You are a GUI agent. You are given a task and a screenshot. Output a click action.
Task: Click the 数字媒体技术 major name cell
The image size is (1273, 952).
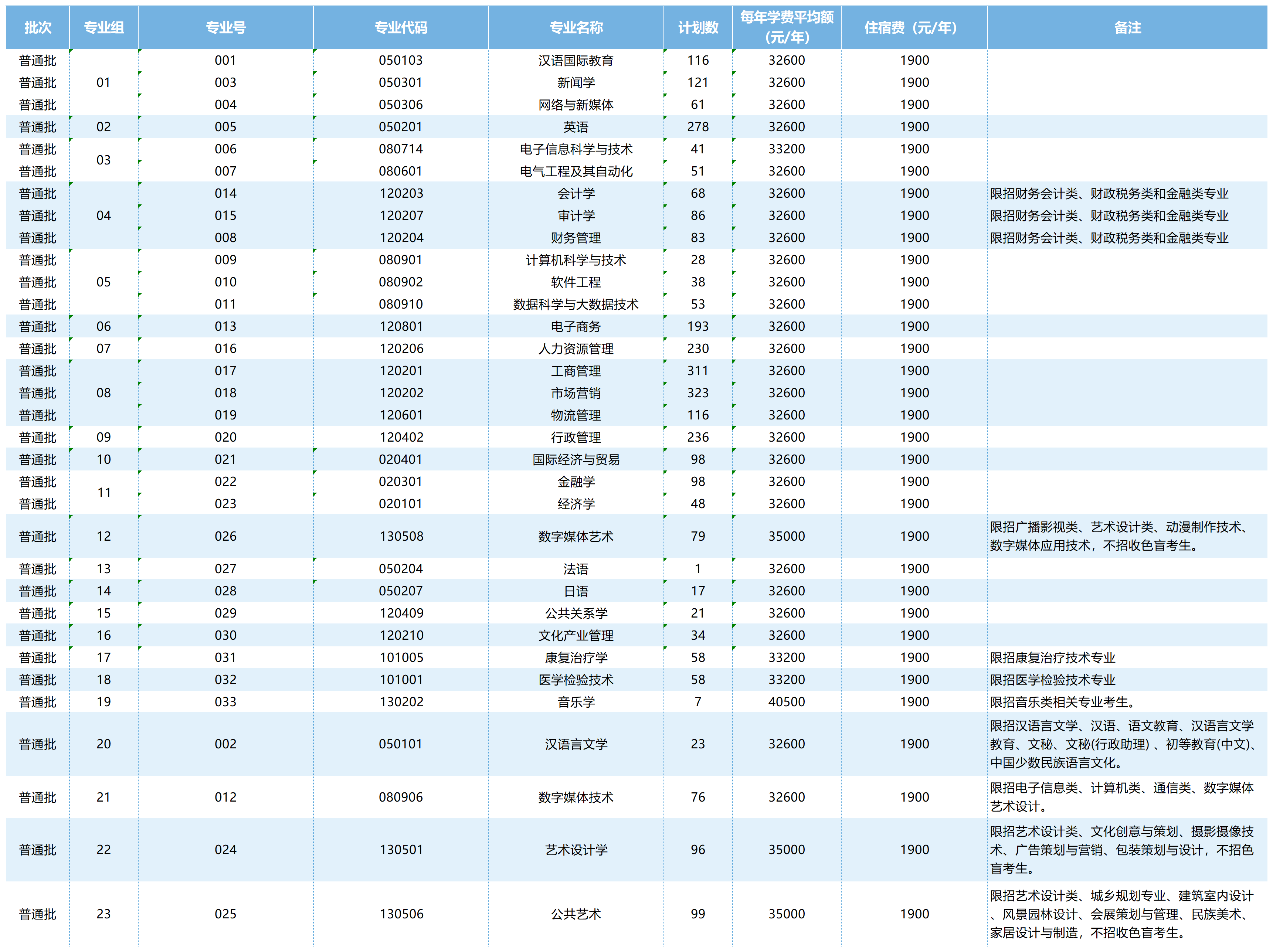click(x=576, y=797)
